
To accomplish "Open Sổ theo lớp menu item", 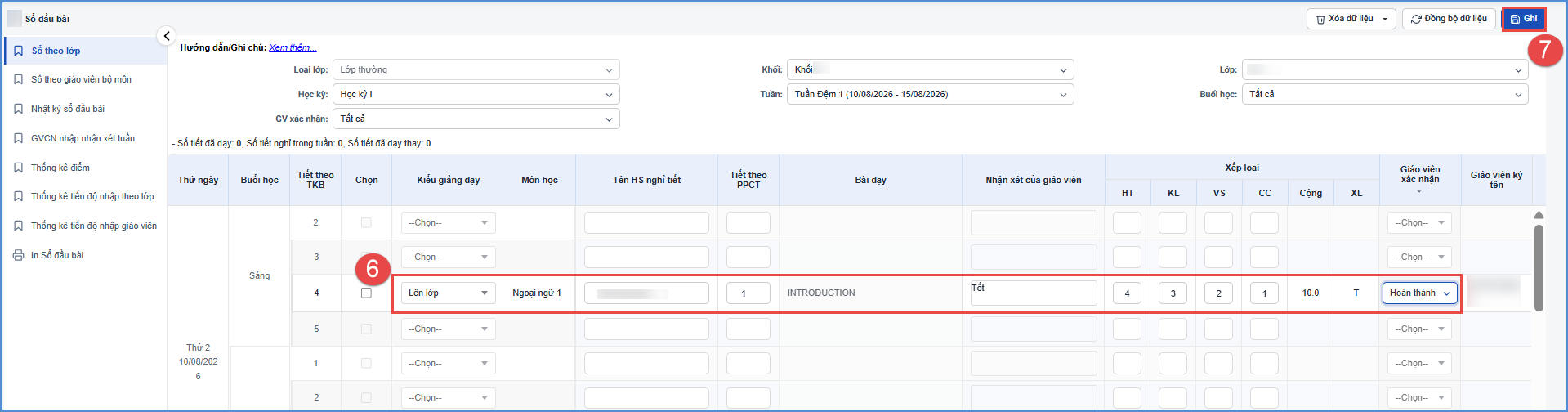I will click(85, 51).
